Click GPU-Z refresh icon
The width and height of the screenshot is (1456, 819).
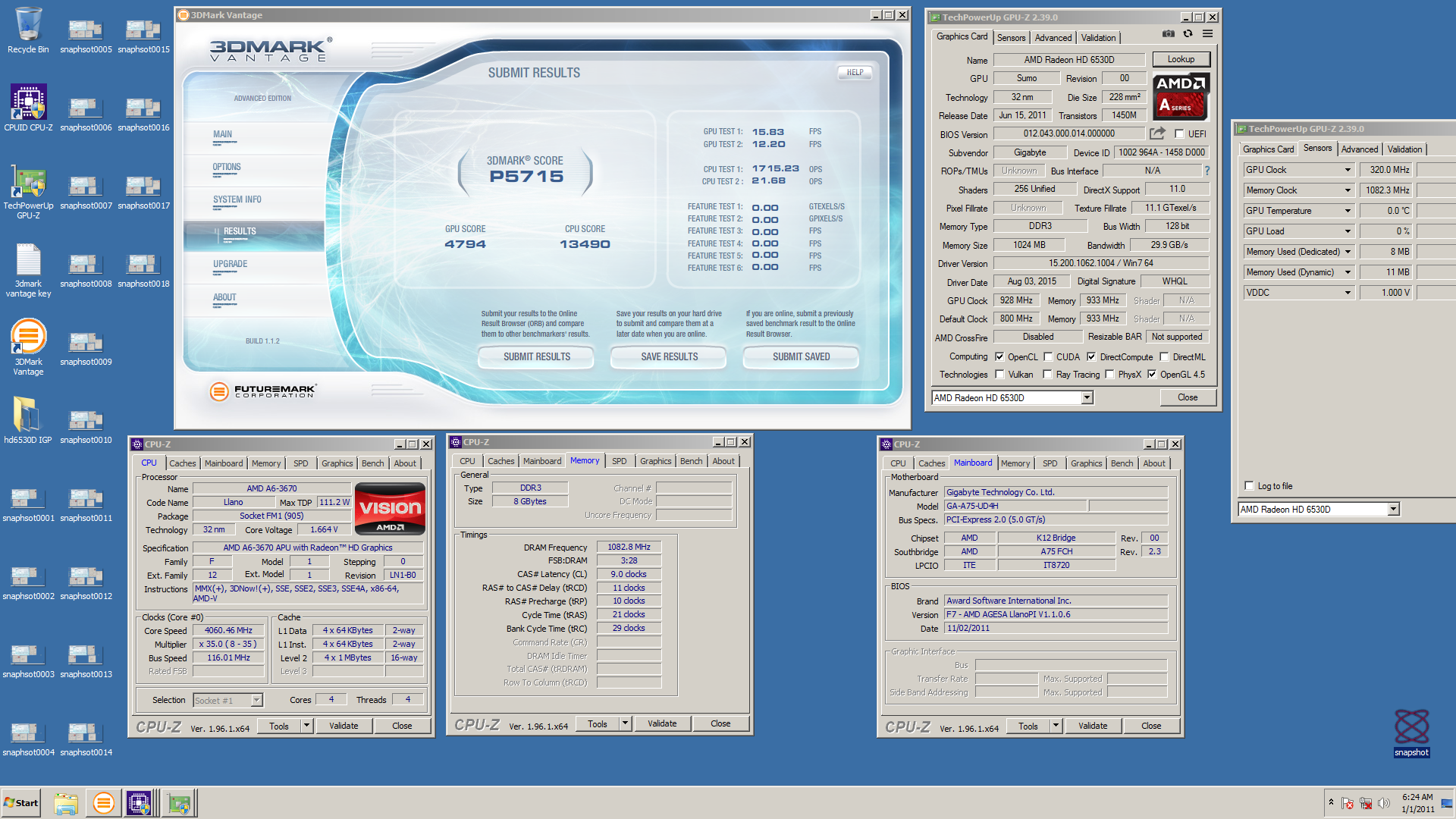1188,34
